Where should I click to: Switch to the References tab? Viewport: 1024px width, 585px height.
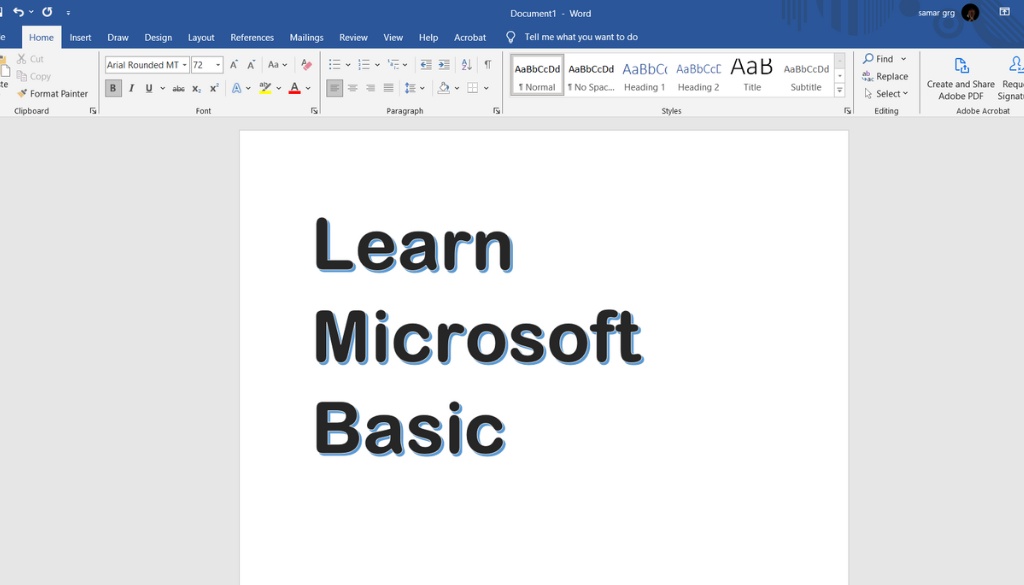[x=252, y=37]
